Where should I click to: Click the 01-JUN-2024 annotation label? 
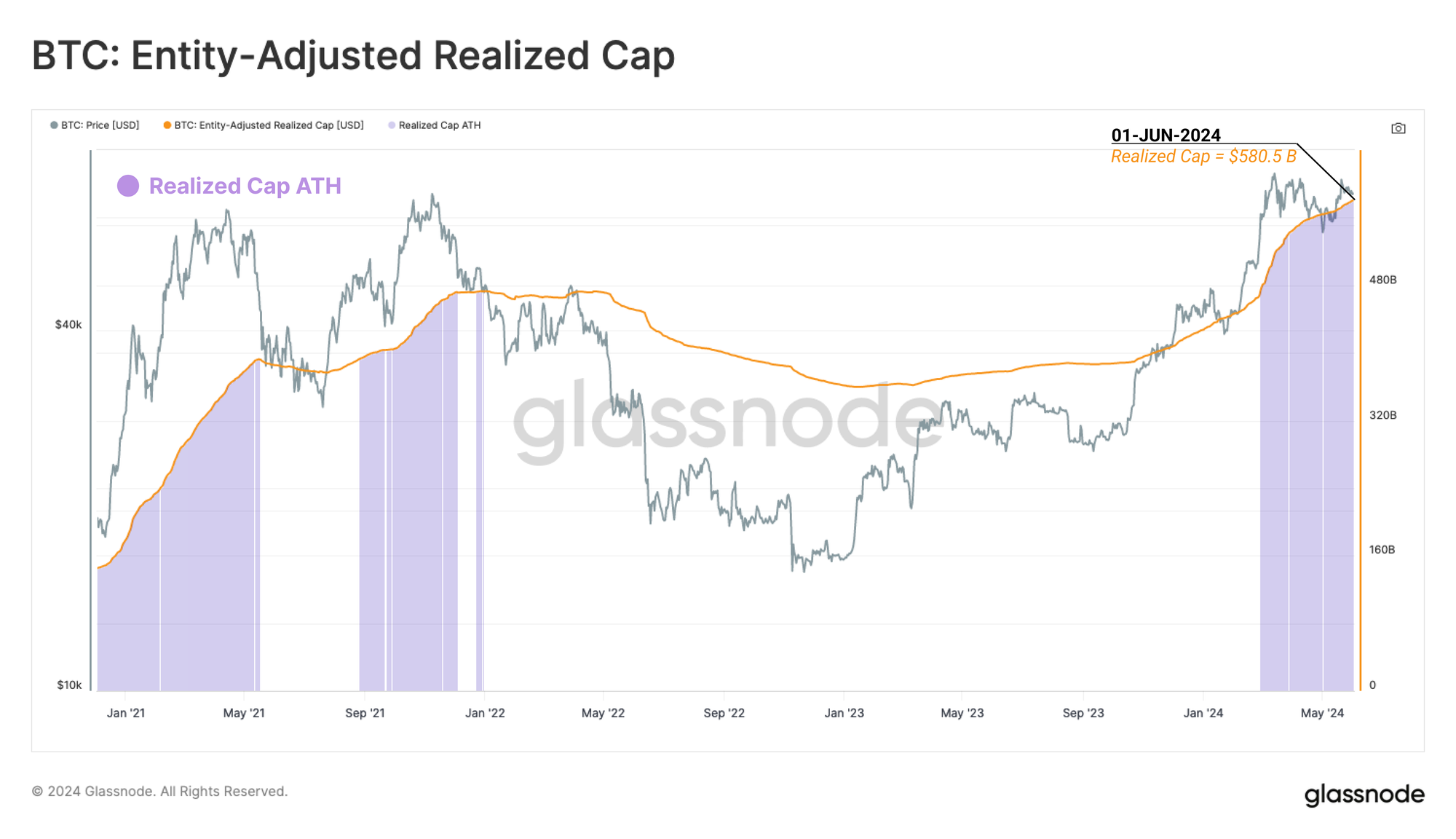pos(1166,135)
